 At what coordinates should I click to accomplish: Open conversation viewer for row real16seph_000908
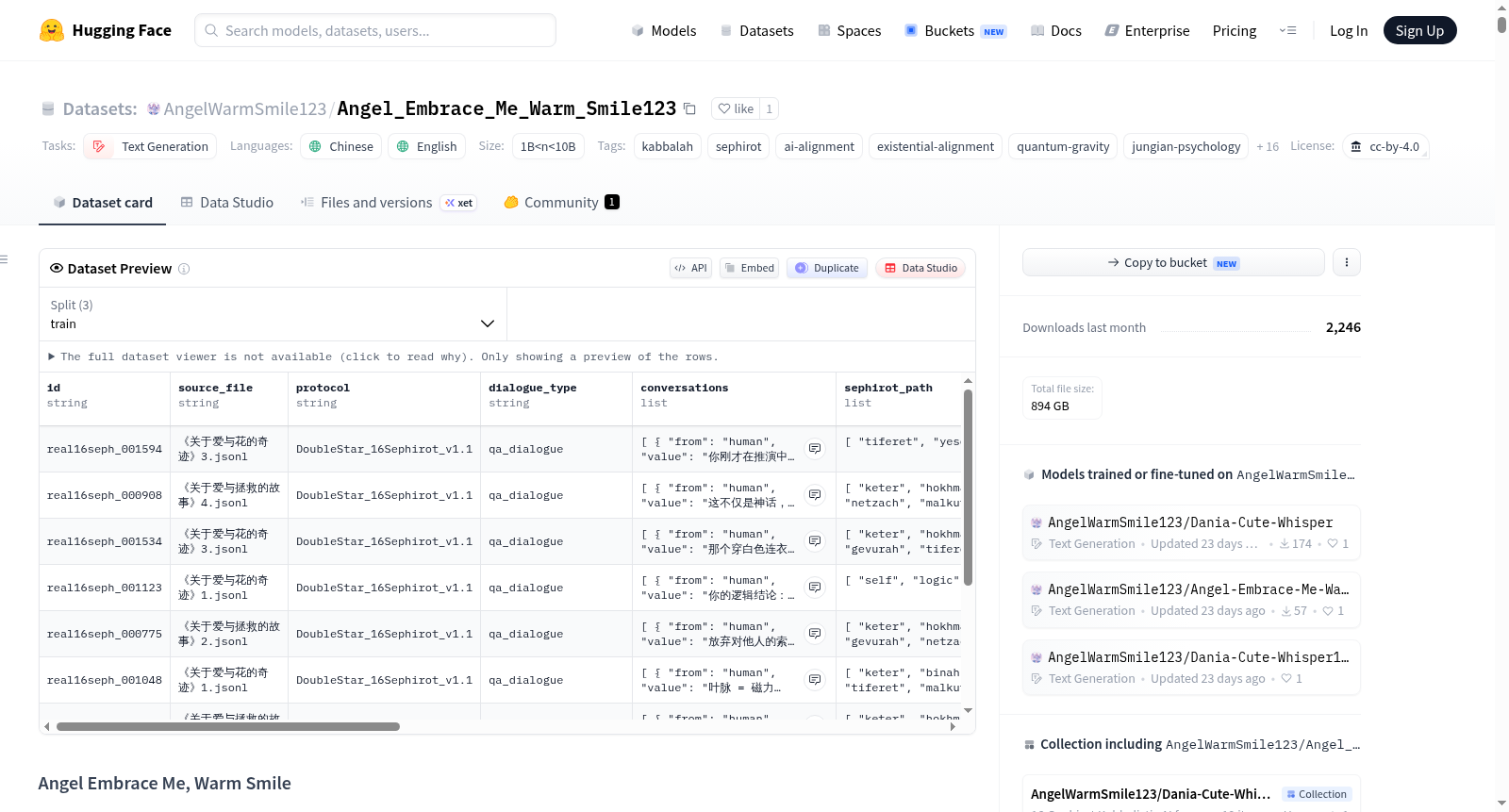click(x=815, y=495)
